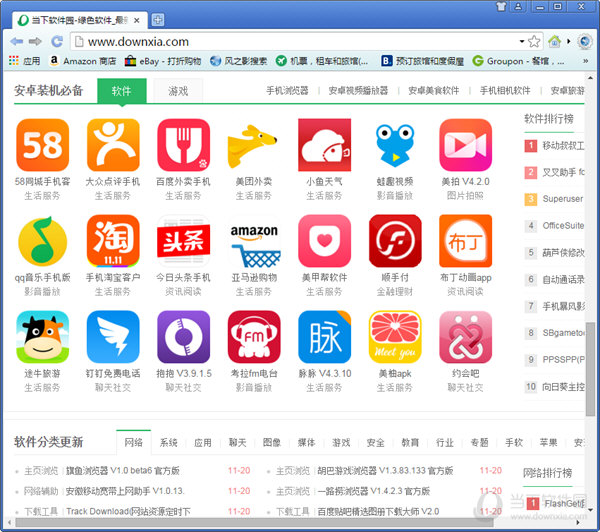The width and height of the screenshot is (600, 532).
Task: Switch to 聊天 category tab
Action: pos(237,442)
